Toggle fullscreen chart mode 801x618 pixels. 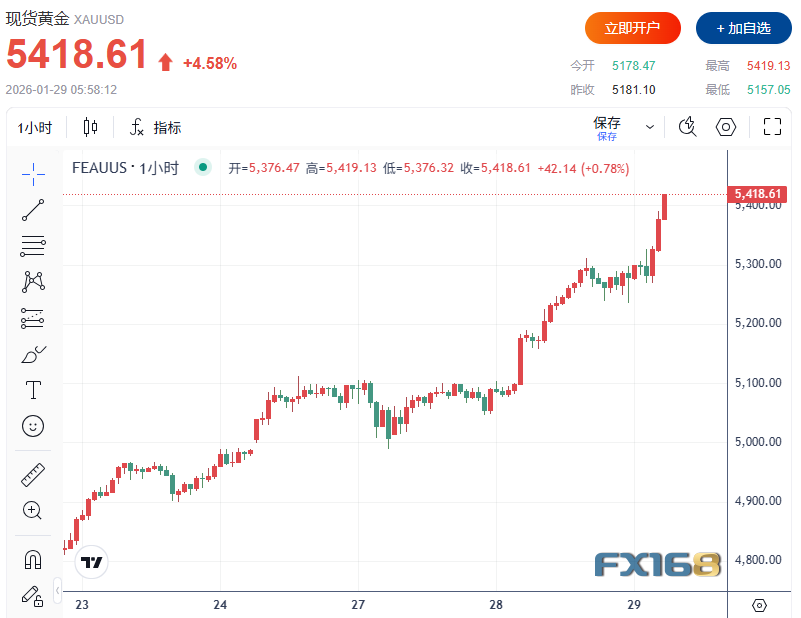coord(772,127)
